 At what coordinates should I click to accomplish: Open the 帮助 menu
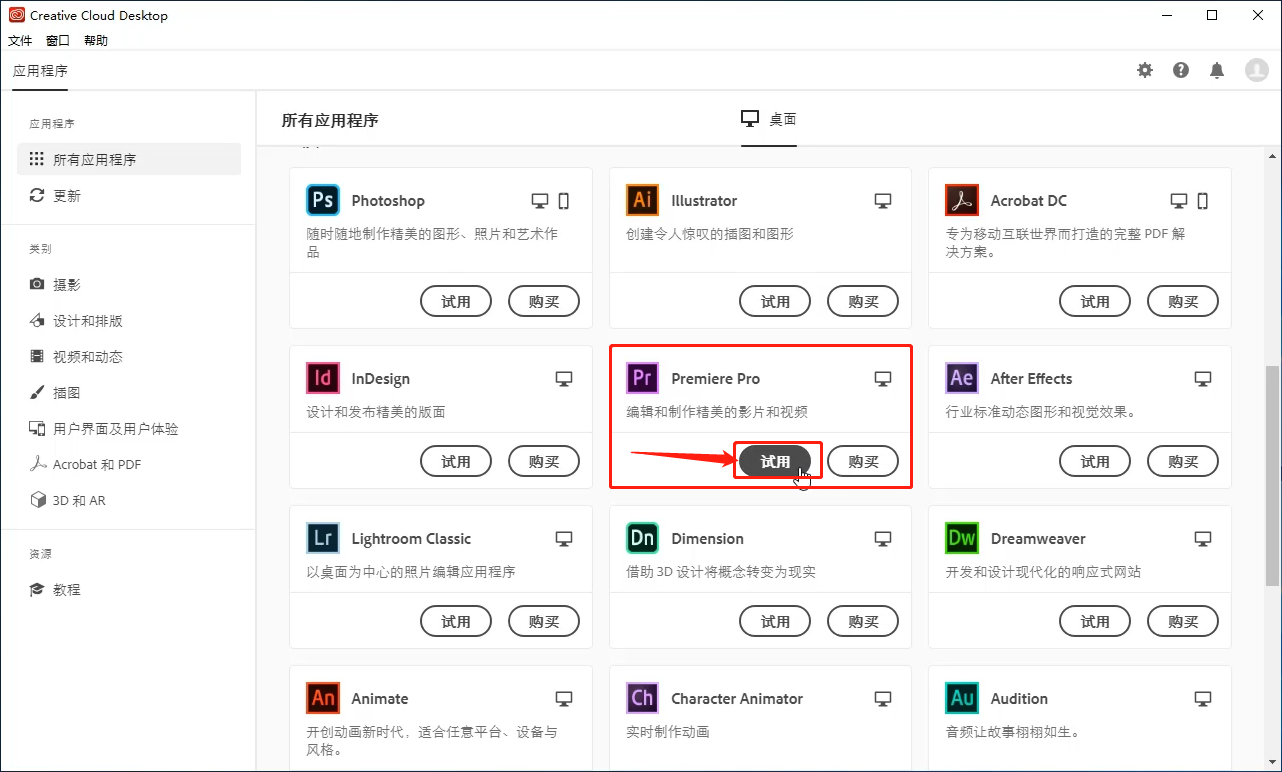[96, 41]
